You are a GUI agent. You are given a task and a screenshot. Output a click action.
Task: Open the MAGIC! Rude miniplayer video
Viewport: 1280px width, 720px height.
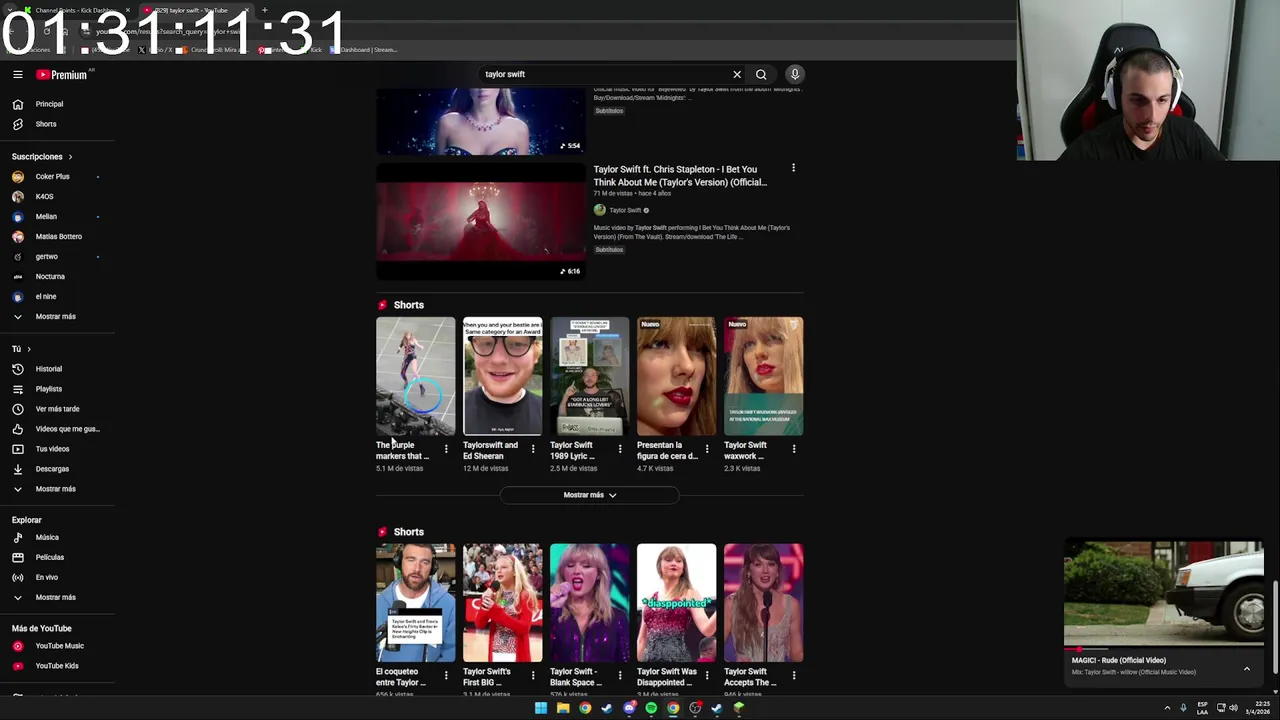coord(1164,595)
